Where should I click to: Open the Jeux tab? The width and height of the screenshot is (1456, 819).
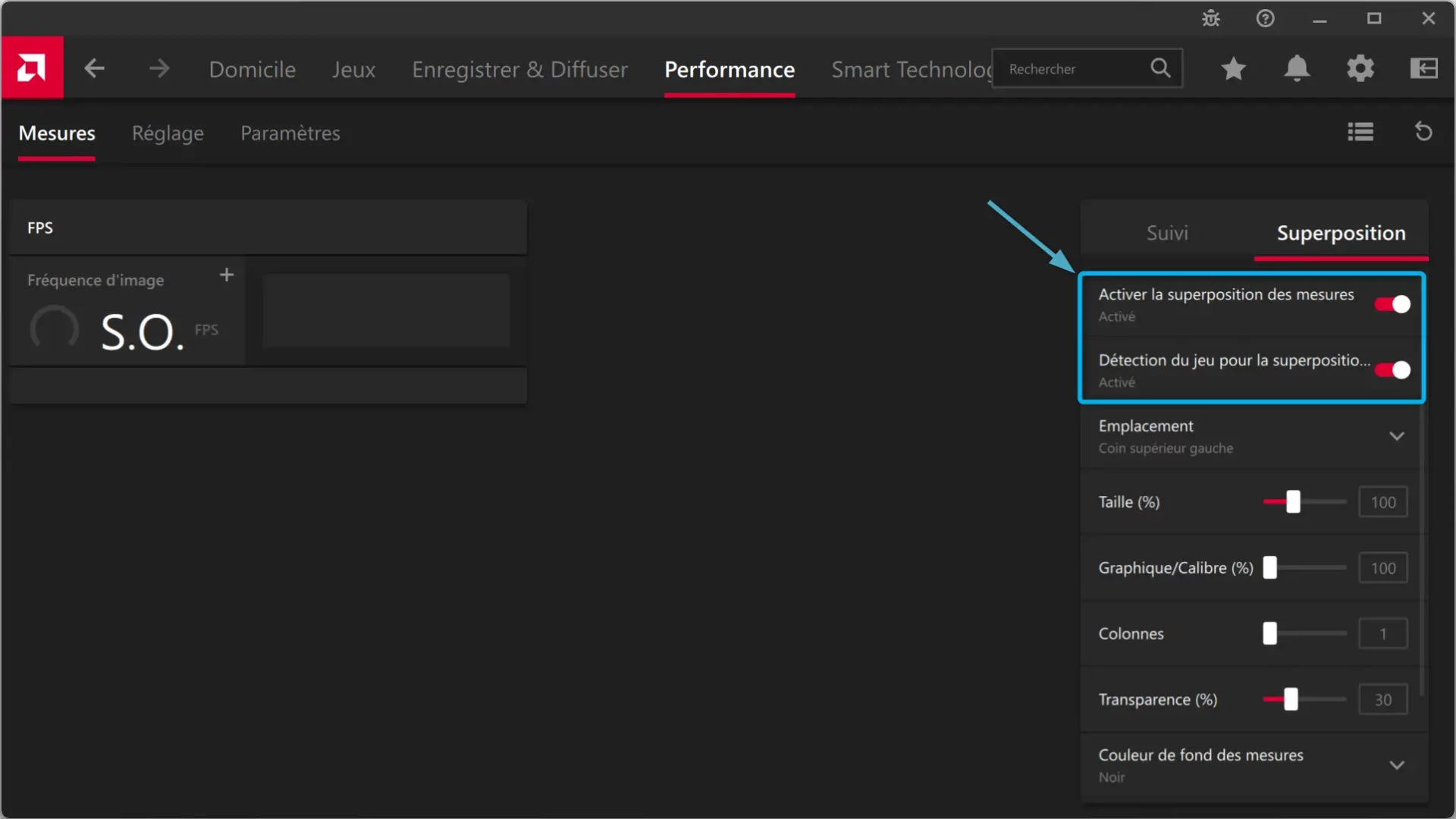tap(353, 69)
